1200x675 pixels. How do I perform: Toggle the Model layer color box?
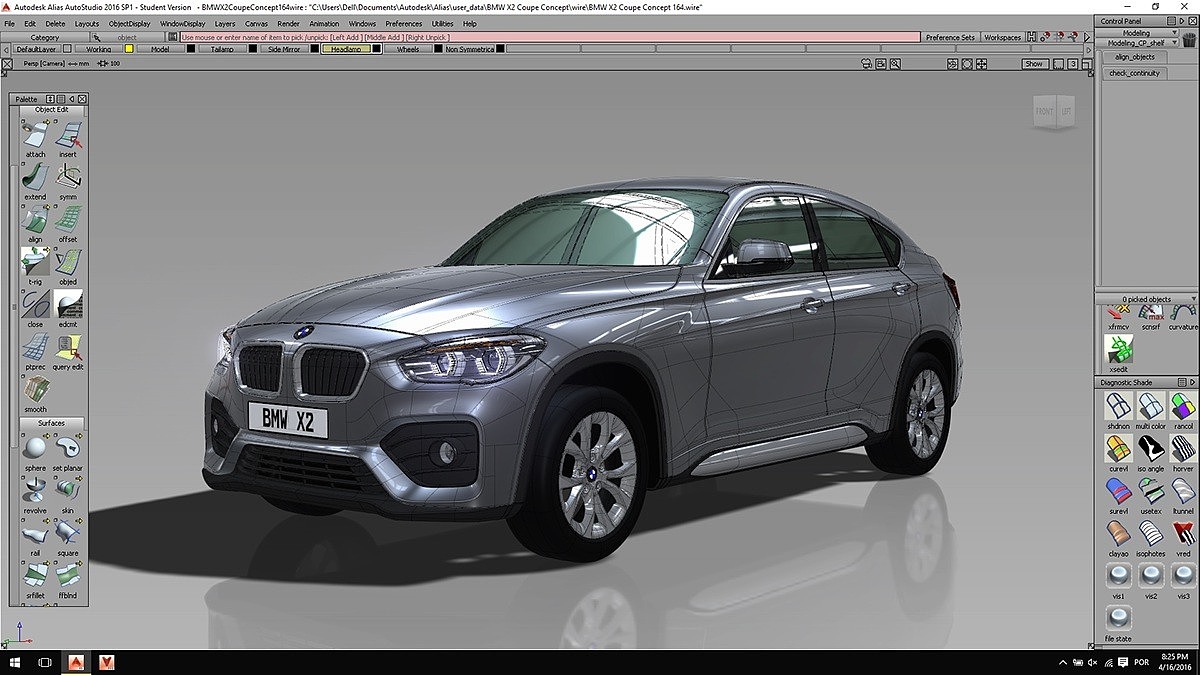190,49
